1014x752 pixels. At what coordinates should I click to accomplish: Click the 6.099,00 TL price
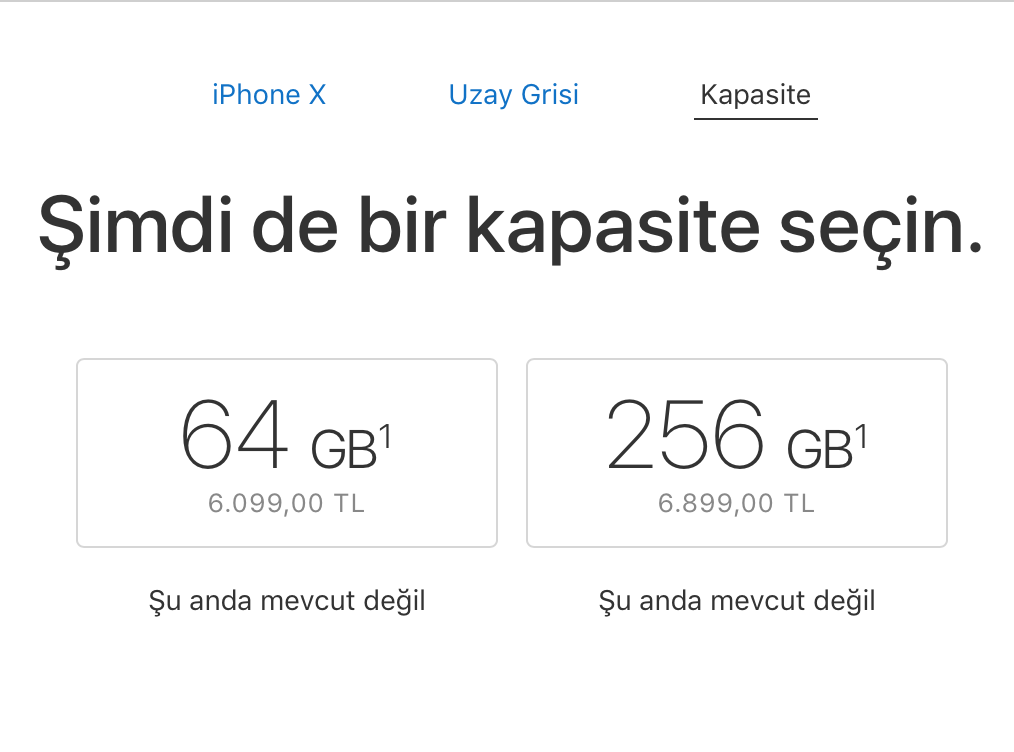pyautogui.click(x=286, y=503)
